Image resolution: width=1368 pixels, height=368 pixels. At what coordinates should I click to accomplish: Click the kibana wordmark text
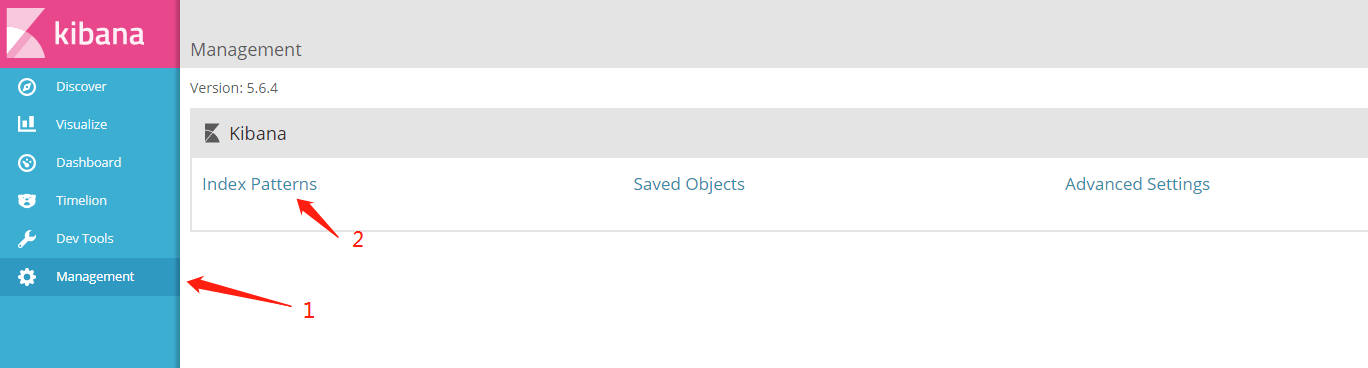[x=99, y=32]
